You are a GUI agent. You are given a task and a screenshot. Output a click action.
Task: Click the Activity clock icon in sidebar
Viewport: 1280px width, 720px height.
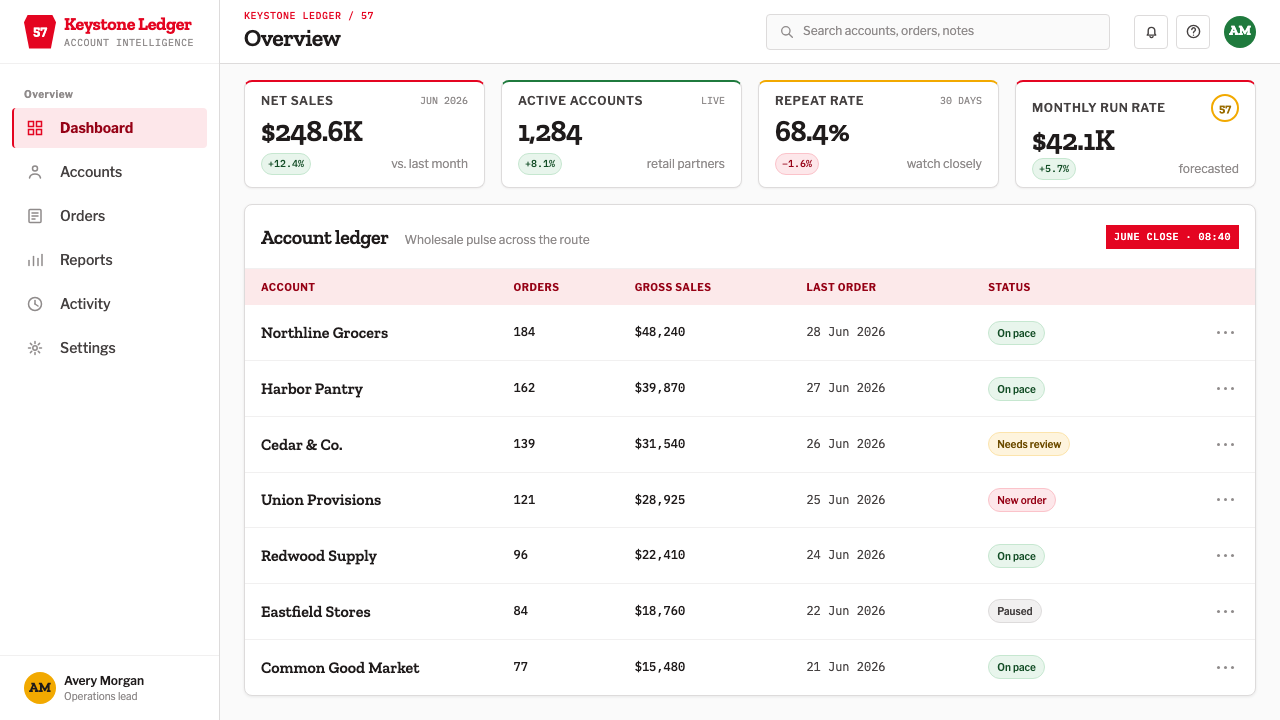click(35, 304)
